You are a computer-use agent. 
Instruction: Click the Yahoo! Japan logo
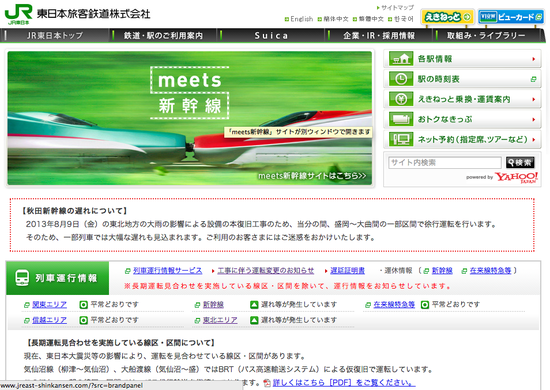click(x=516, y=177)
